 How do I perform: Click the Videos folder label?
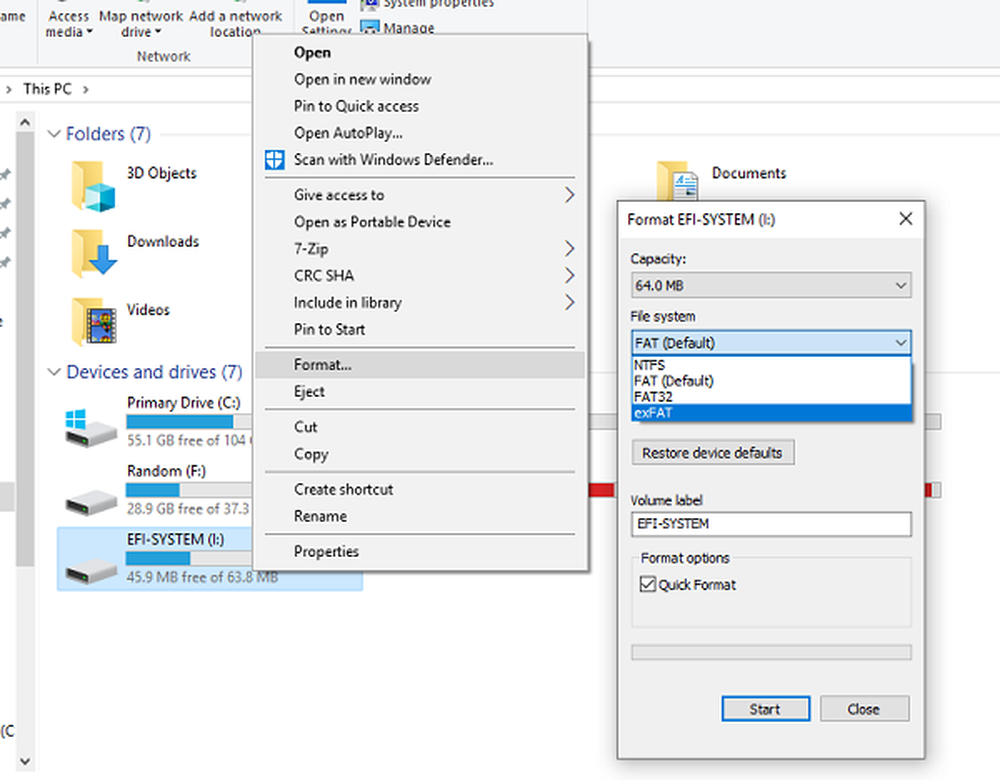(x=148, y=309)
